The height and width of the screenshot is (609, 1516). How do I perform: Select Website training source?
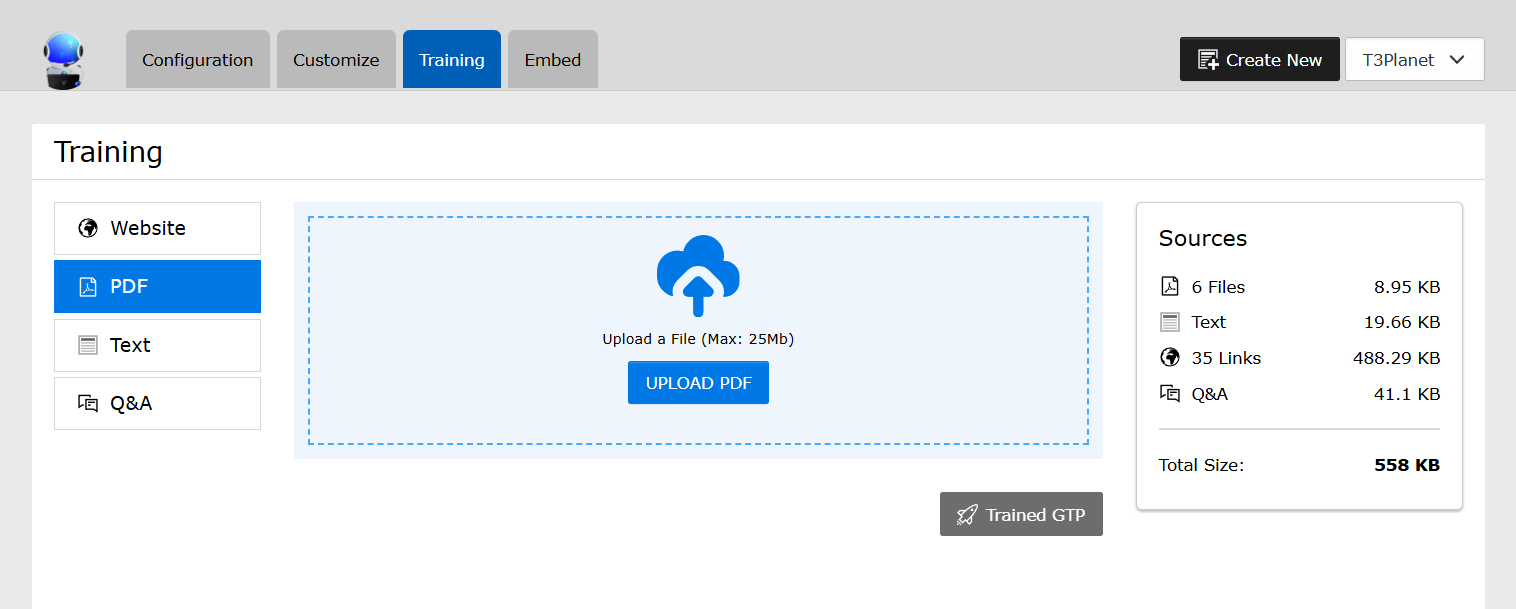[x=157, y=228]
